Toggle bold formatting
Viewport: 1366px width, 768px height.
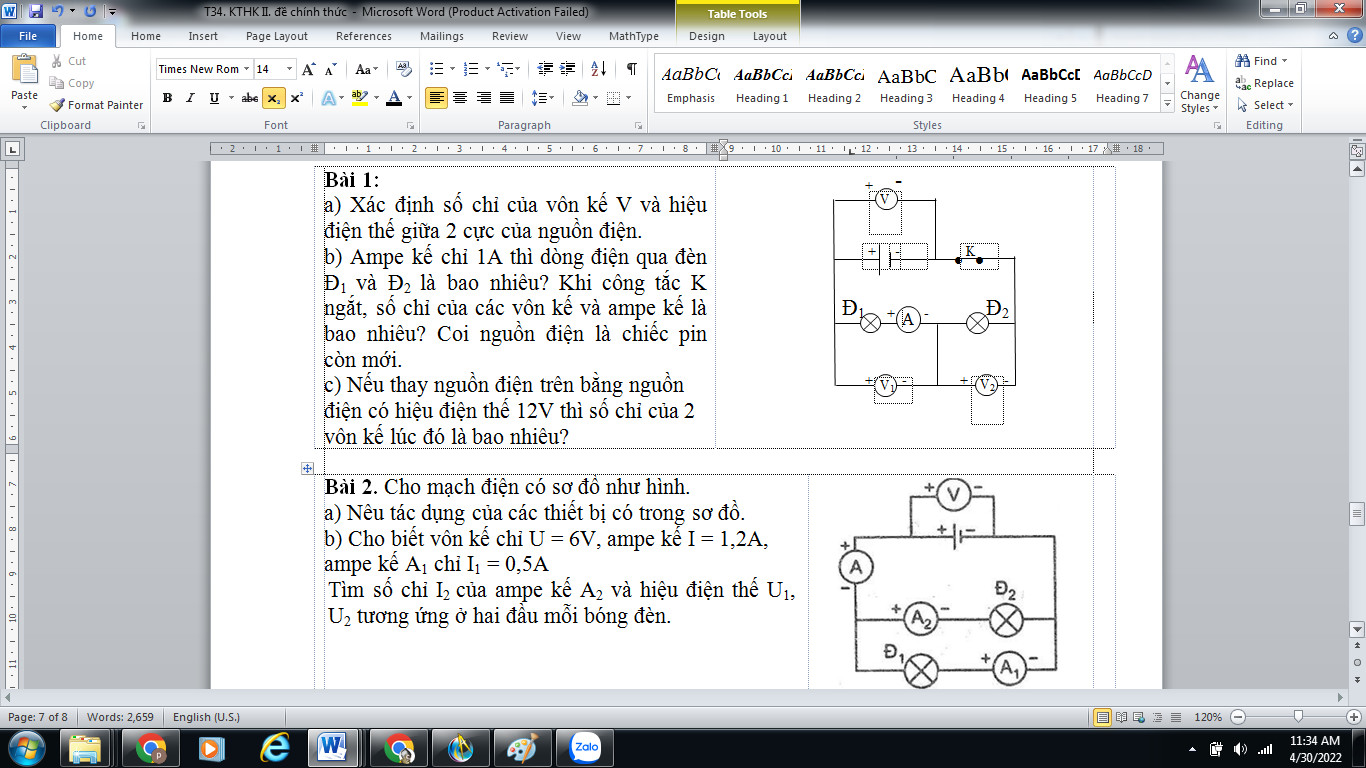167,98
